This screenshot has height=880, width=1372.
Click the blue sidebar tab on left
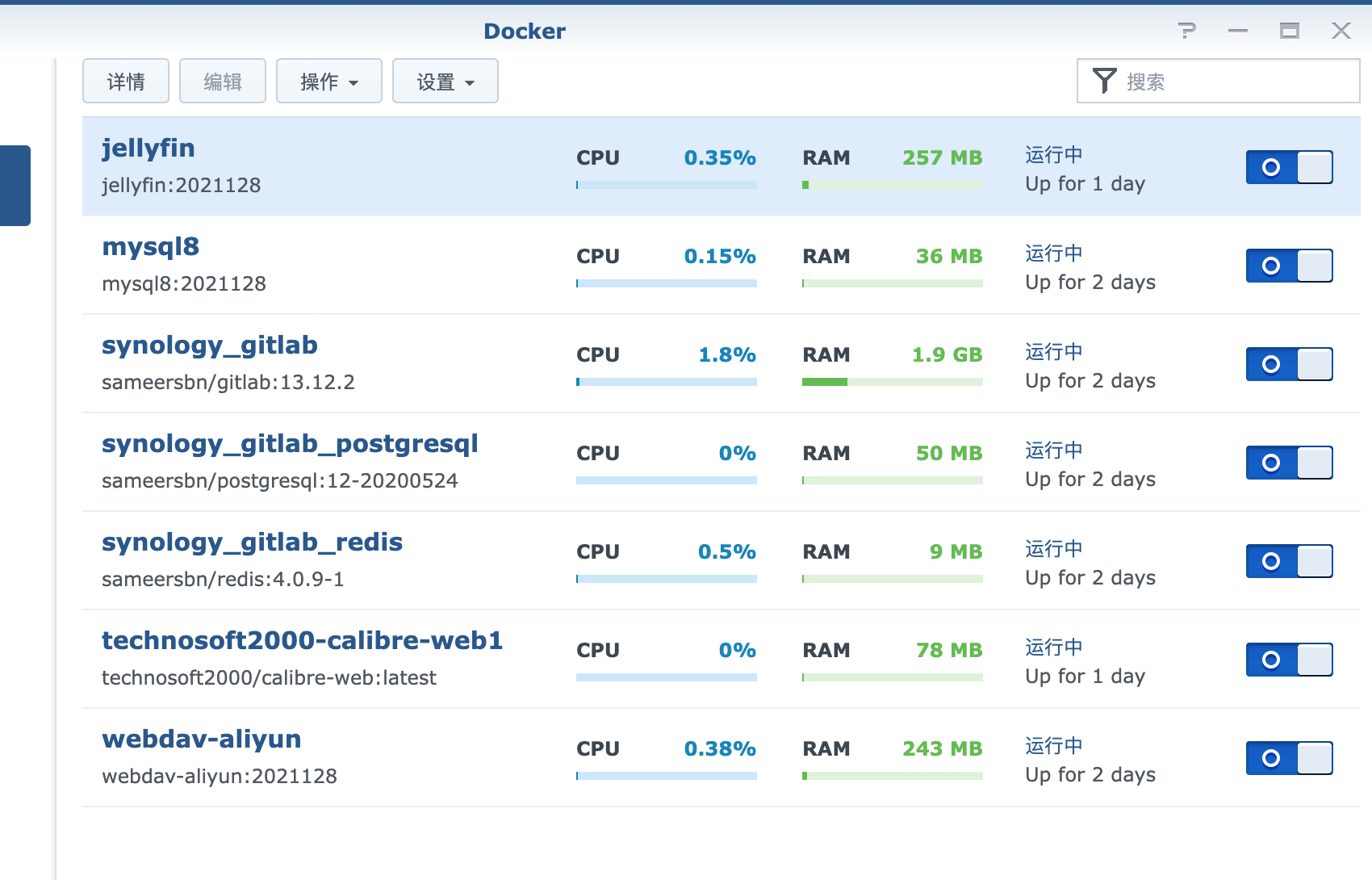click(x=15, y=186)
